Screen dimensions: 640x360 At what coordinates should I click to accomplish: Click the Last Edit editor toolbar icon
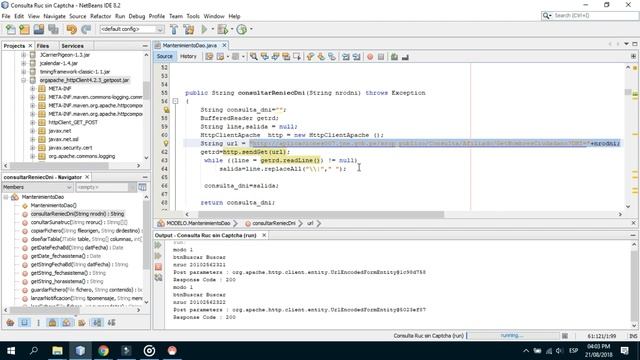pyautogui.click(x=209, y=57)
